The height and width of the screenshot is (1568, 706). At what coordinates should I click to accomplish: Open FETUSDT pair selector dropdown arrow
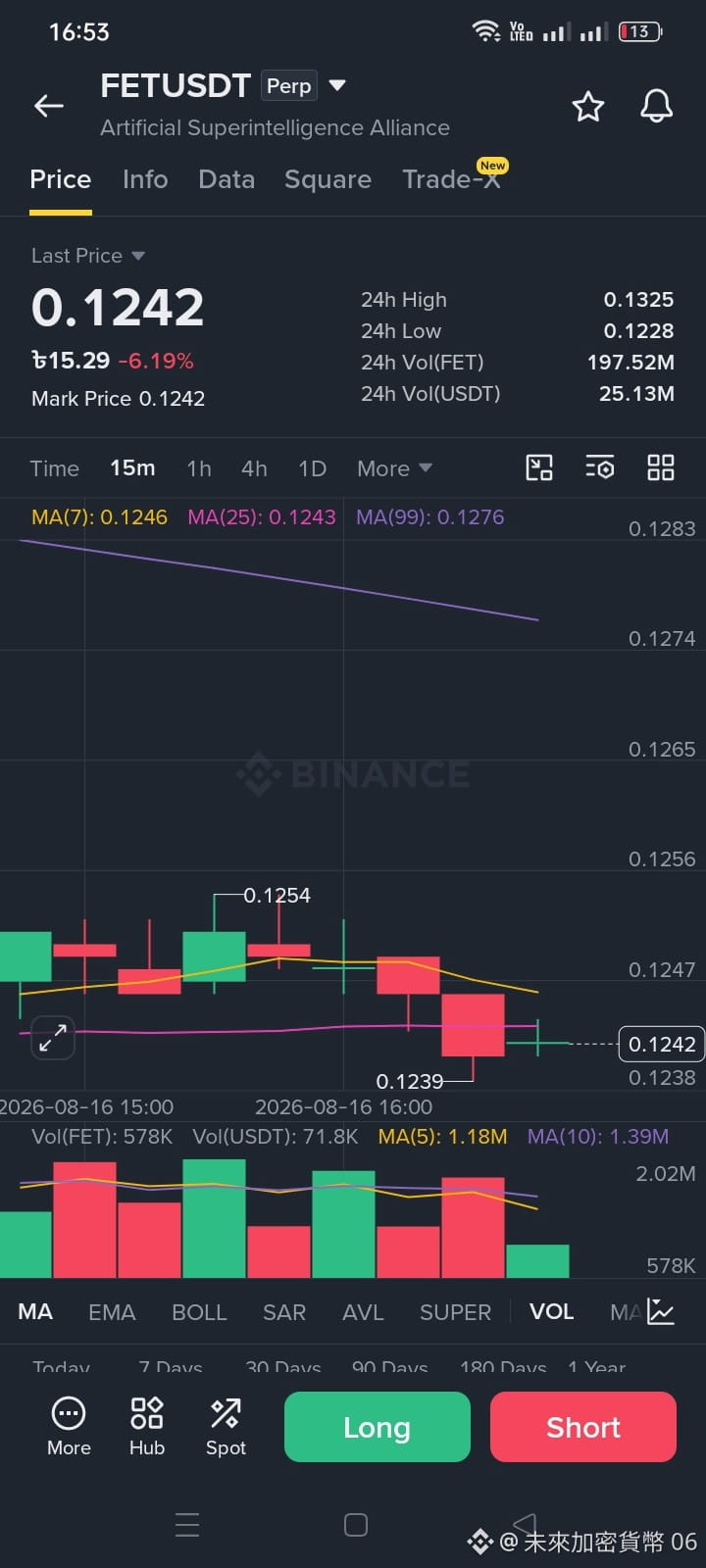coord(337,85)
